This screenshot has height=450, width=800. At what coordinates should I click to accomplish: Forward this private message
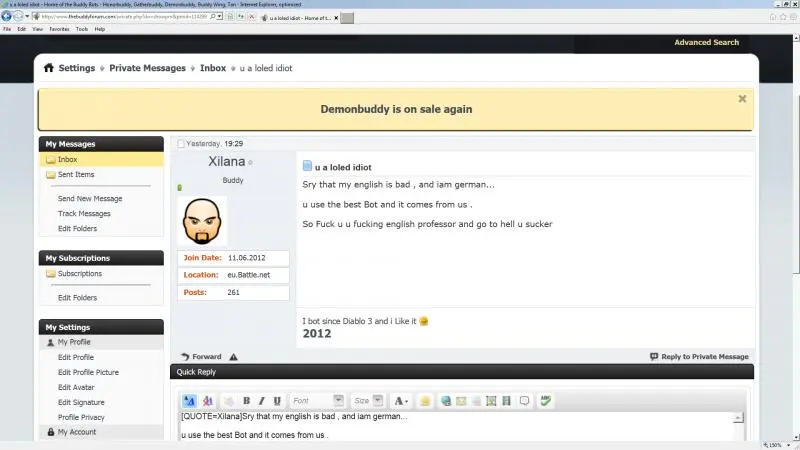pos(202,357)
